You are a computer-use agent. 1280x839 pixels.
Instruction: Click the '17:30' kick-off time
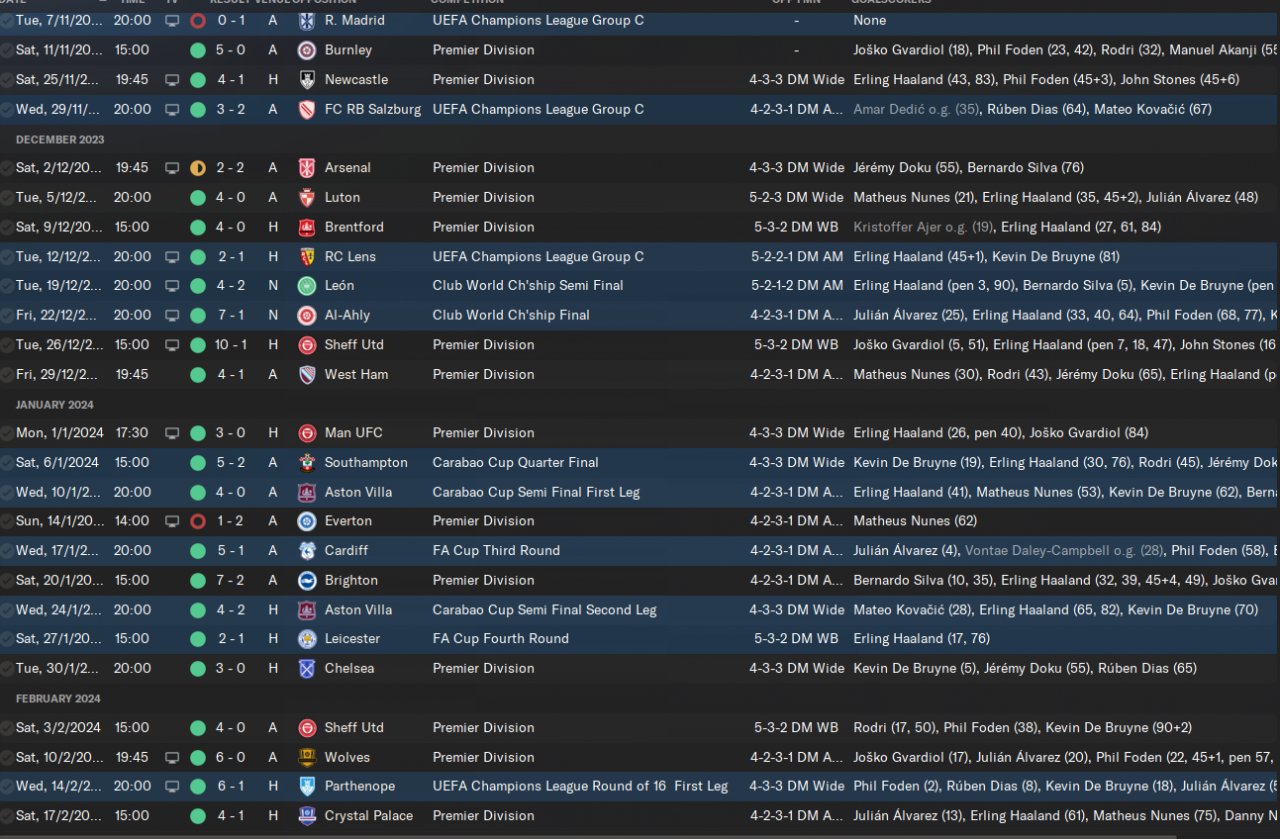[x=132, y=433]
